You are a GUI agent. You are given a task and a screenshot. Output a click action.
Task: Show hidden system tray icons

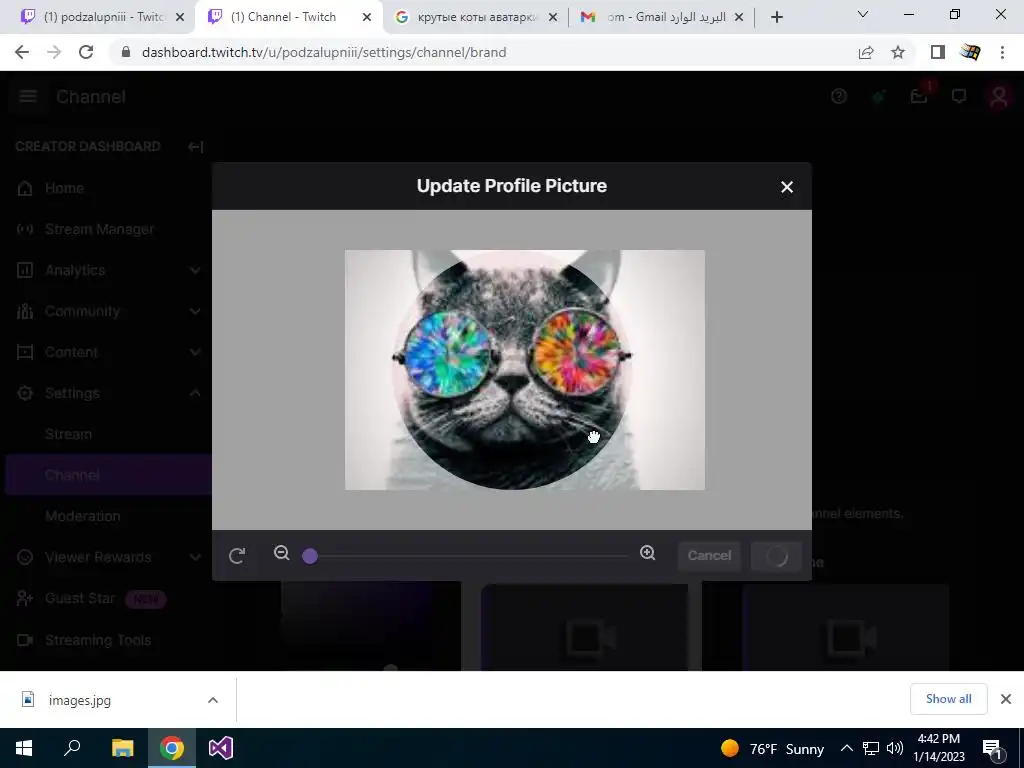tap(846, 748)
